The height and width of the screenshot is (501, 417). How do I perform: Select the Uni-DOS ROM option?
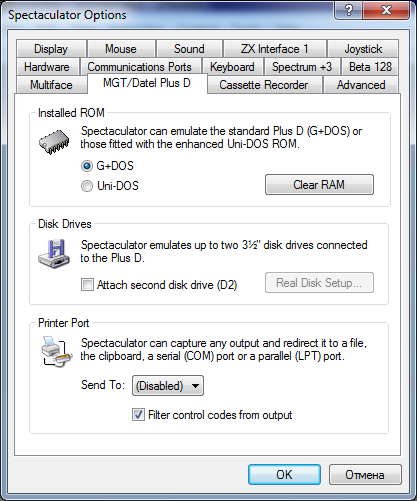click(x=87, y=186)
